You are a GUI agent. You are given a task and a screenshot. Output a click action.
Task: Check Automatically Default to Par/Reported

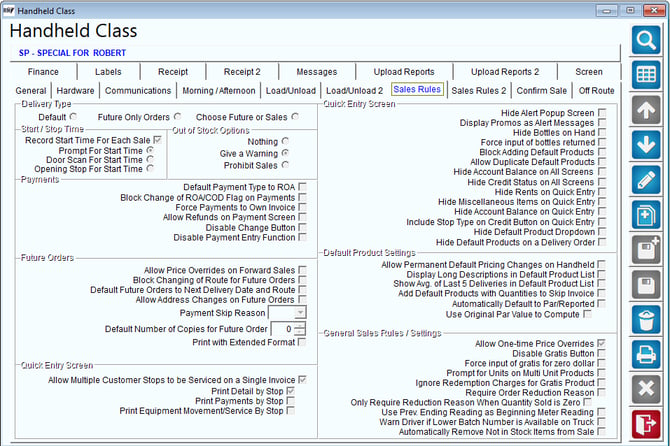(602, 303)
